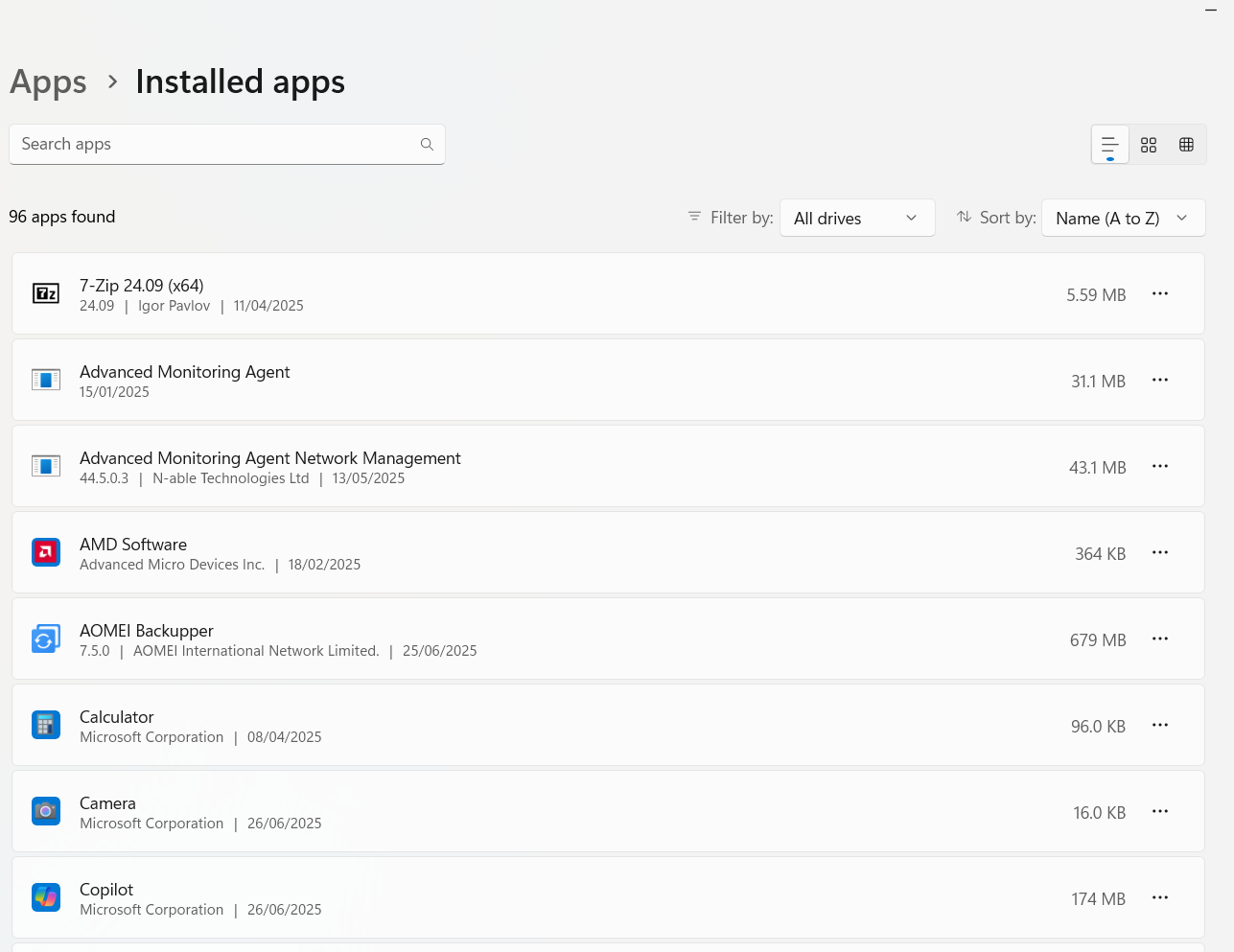The height and width of the screenshot is (952, 1234).
Task: Minimize the Settings window
Action: [1211, 10]
